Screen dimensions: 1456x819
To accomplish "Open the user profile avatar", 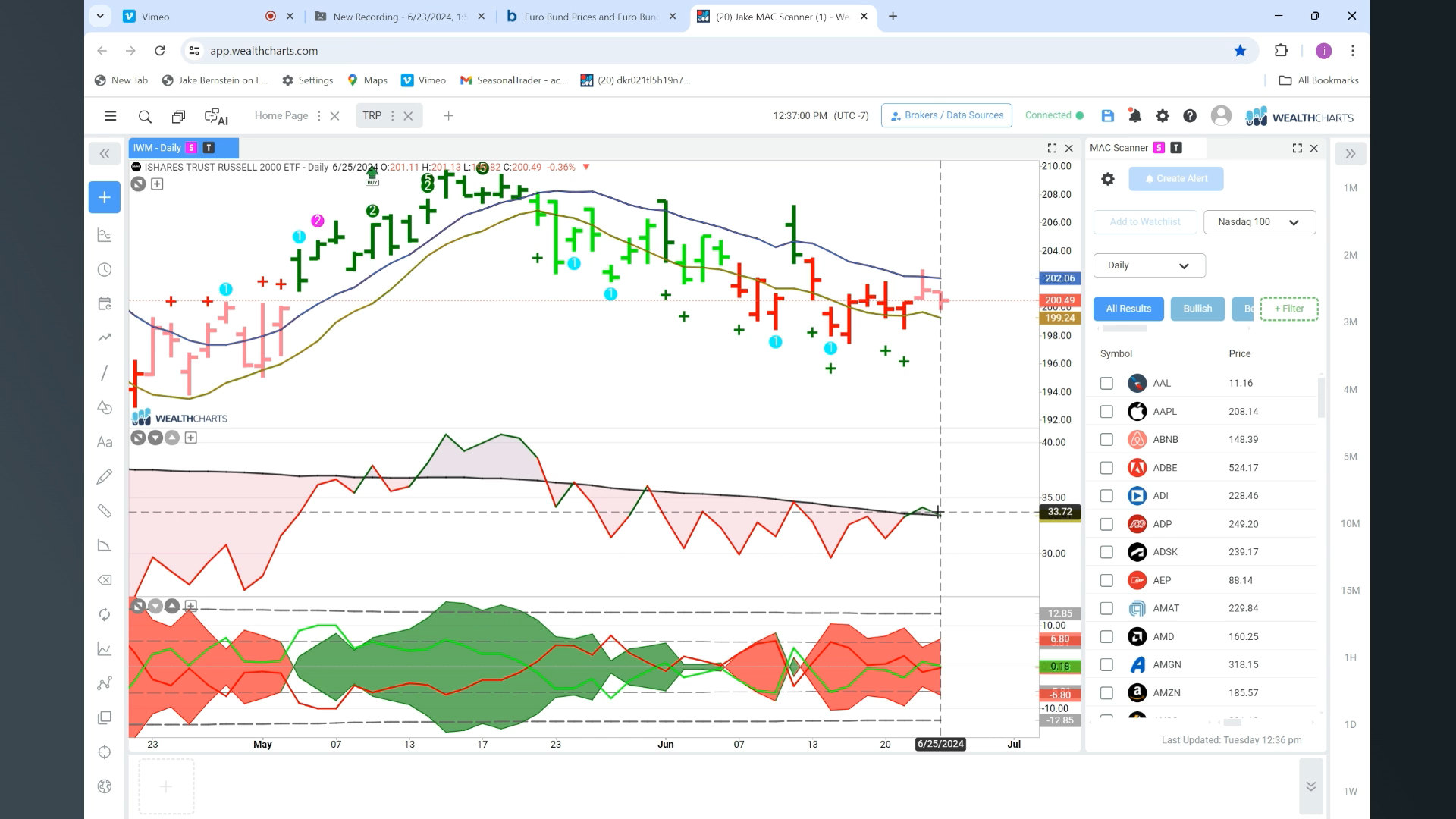I will (1221, 115).
